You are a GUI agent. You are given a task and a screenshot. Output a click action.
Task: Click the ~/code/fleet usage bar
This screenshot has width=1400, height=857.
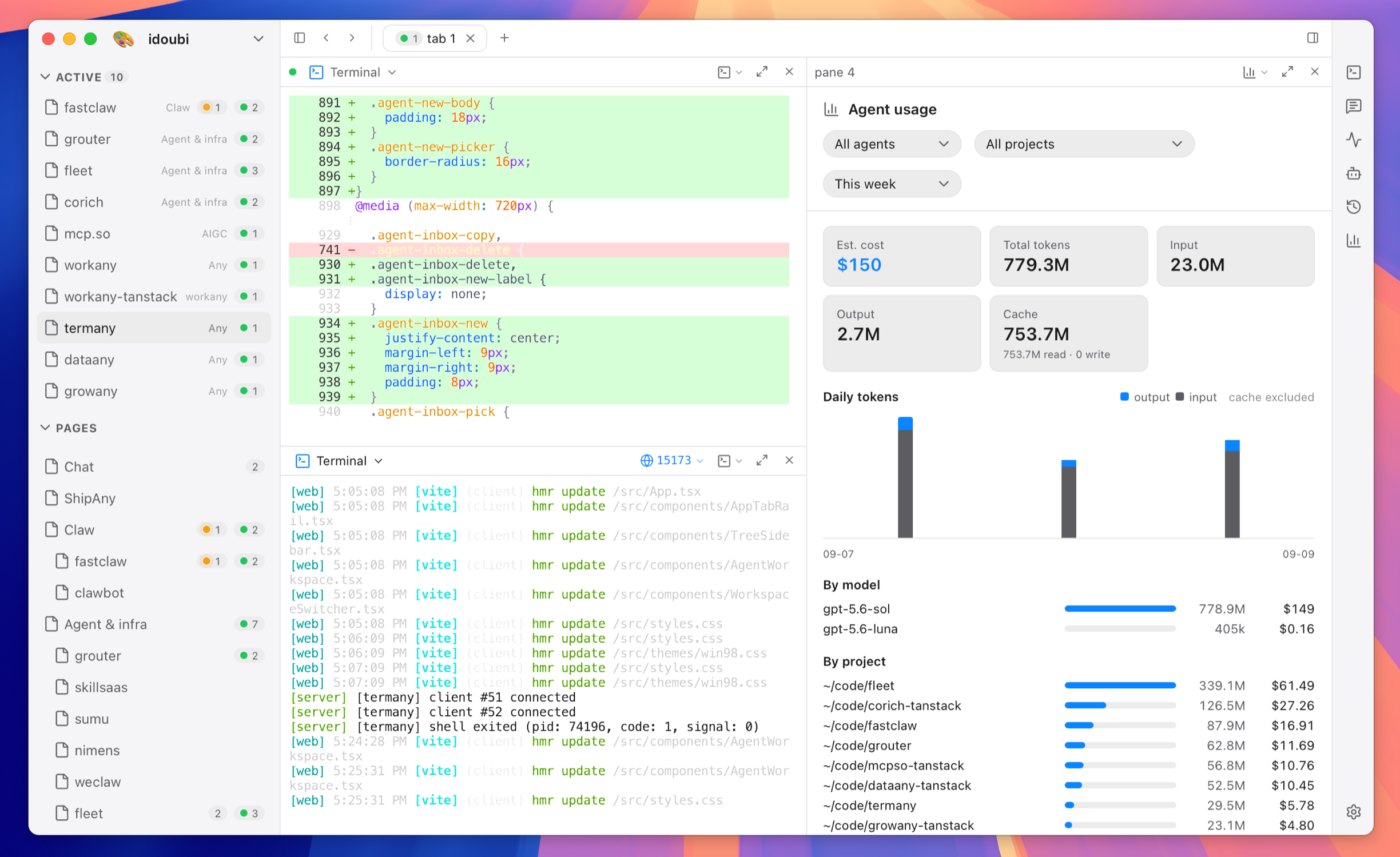pyautogui.click(x=1120, y=685)
